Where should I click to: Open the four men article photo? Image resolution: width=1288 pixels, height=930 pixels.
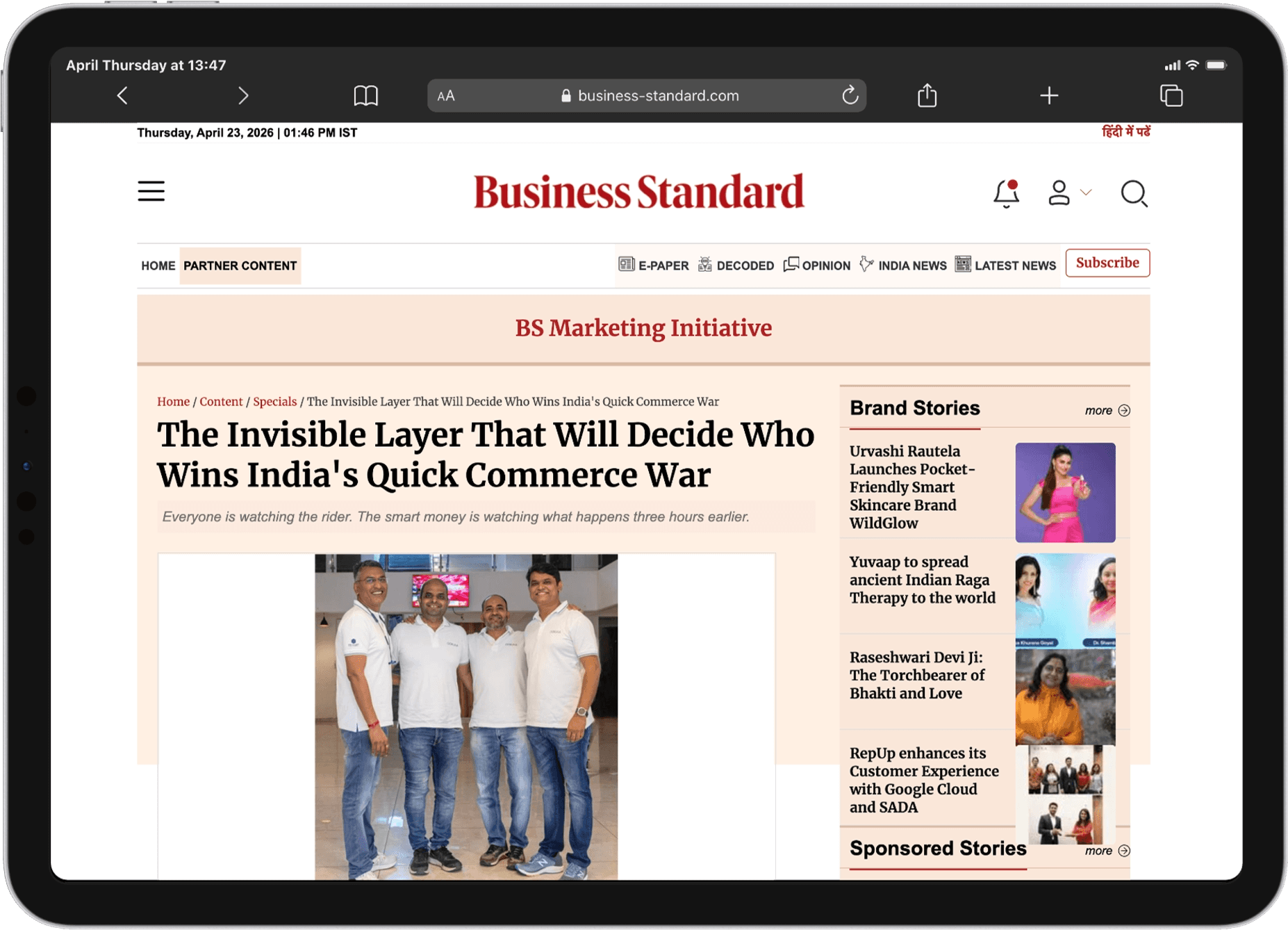(x=466, y=717)
